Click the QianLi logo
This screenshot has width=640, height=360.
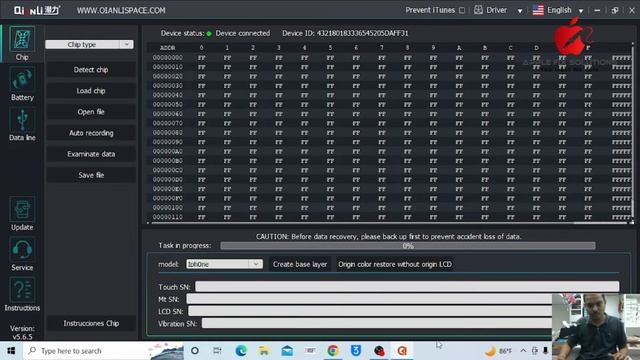click(x=37, y=10)
